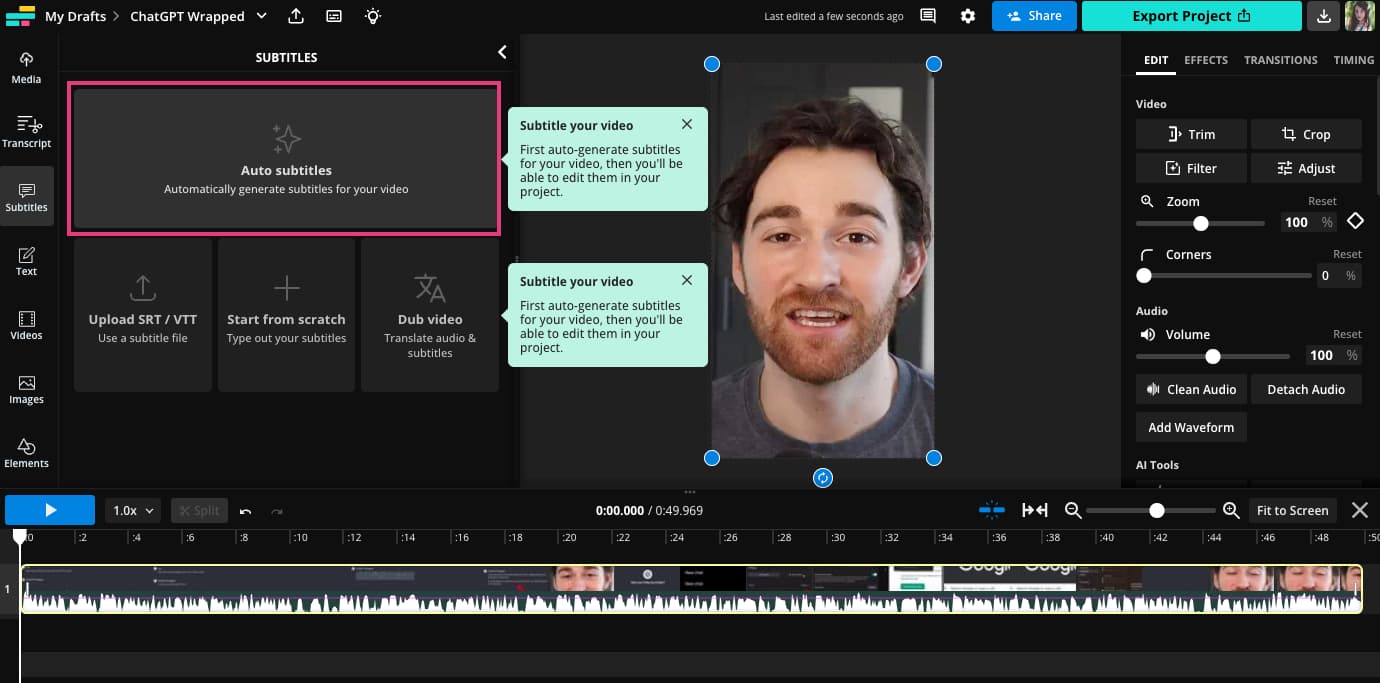
Task: Select the video clip on the timeline track
Action: [x=691, y=589]
